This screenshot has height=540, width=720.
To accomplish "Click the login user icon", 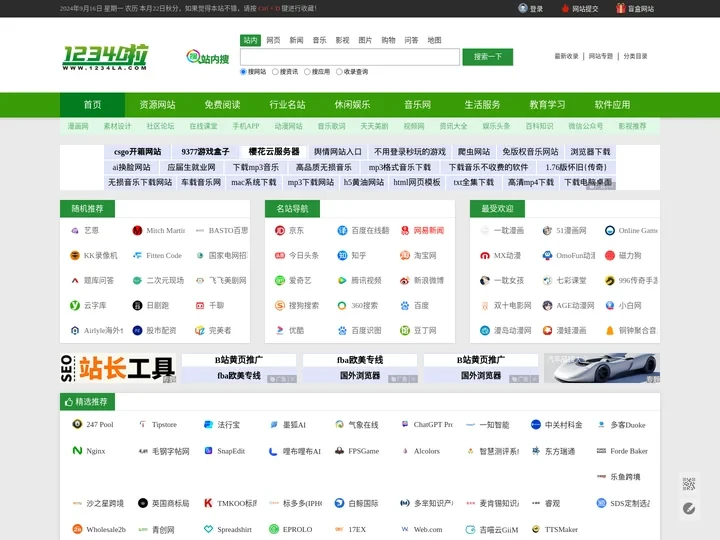I will pyautogui.click(x=523, y=8).
